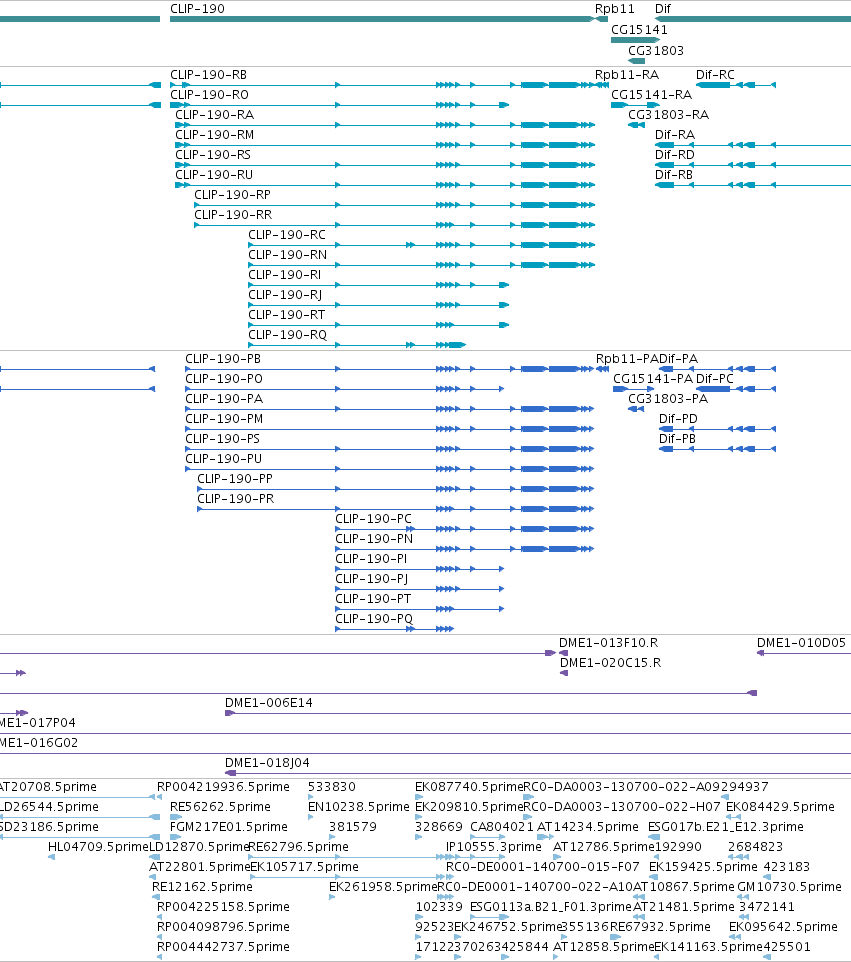Click the CG15141 gene bar
851x962 pixels.
tap(635, 40)
